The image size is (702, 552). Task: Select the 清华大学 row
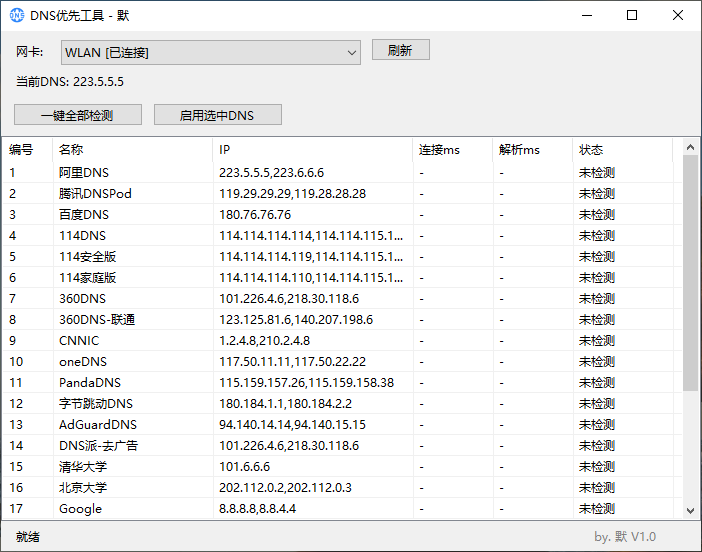point(342,467)
